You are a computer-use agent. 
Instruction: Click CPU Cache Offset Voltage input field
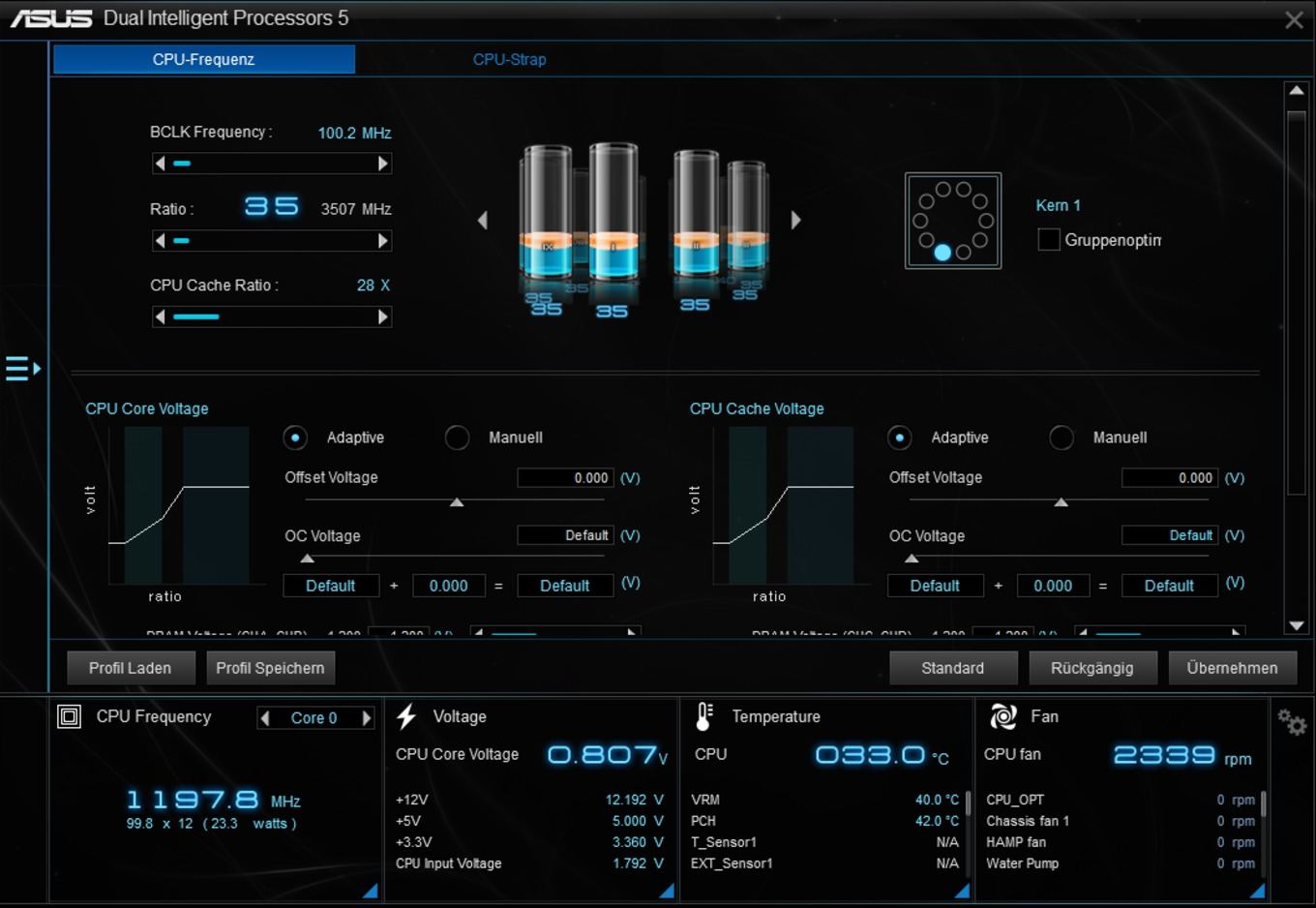tap(1170, 478)
